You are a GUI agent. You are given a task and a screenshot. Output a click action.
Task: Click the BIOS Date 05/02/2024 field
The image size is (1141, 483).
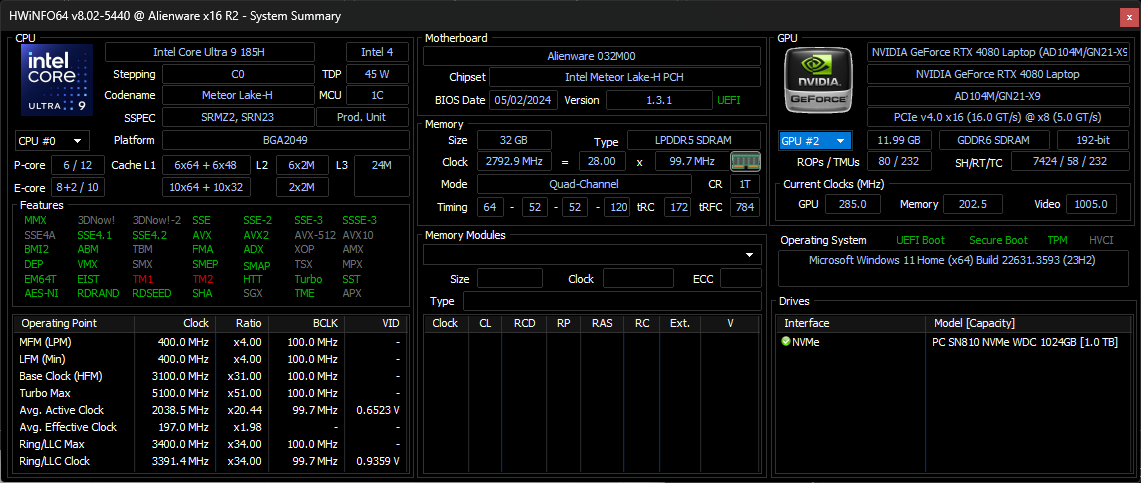pyautogui.click(x=523, y=100)
